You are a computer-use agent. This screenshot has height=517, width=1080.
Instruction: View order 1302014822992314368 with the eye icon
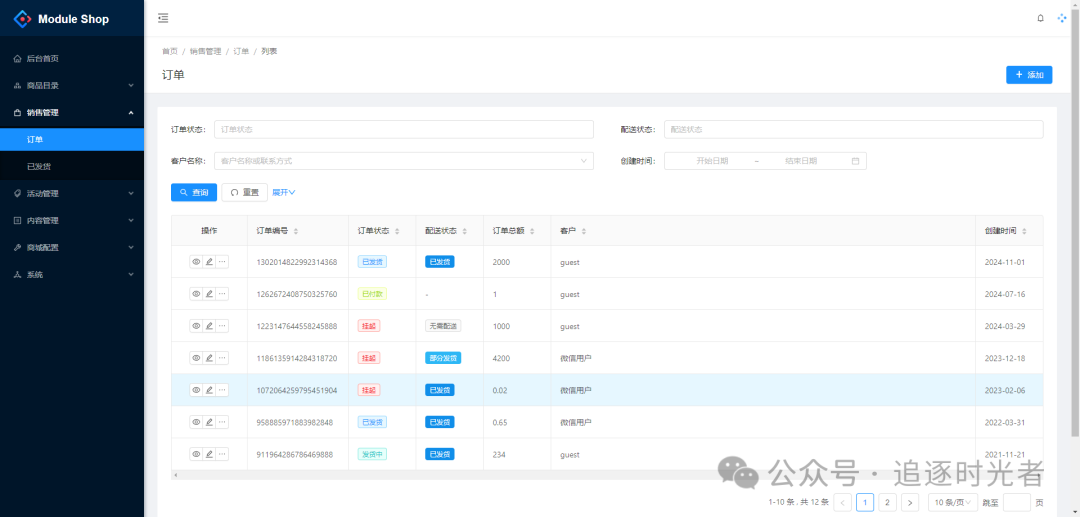[x=196, y=262]
